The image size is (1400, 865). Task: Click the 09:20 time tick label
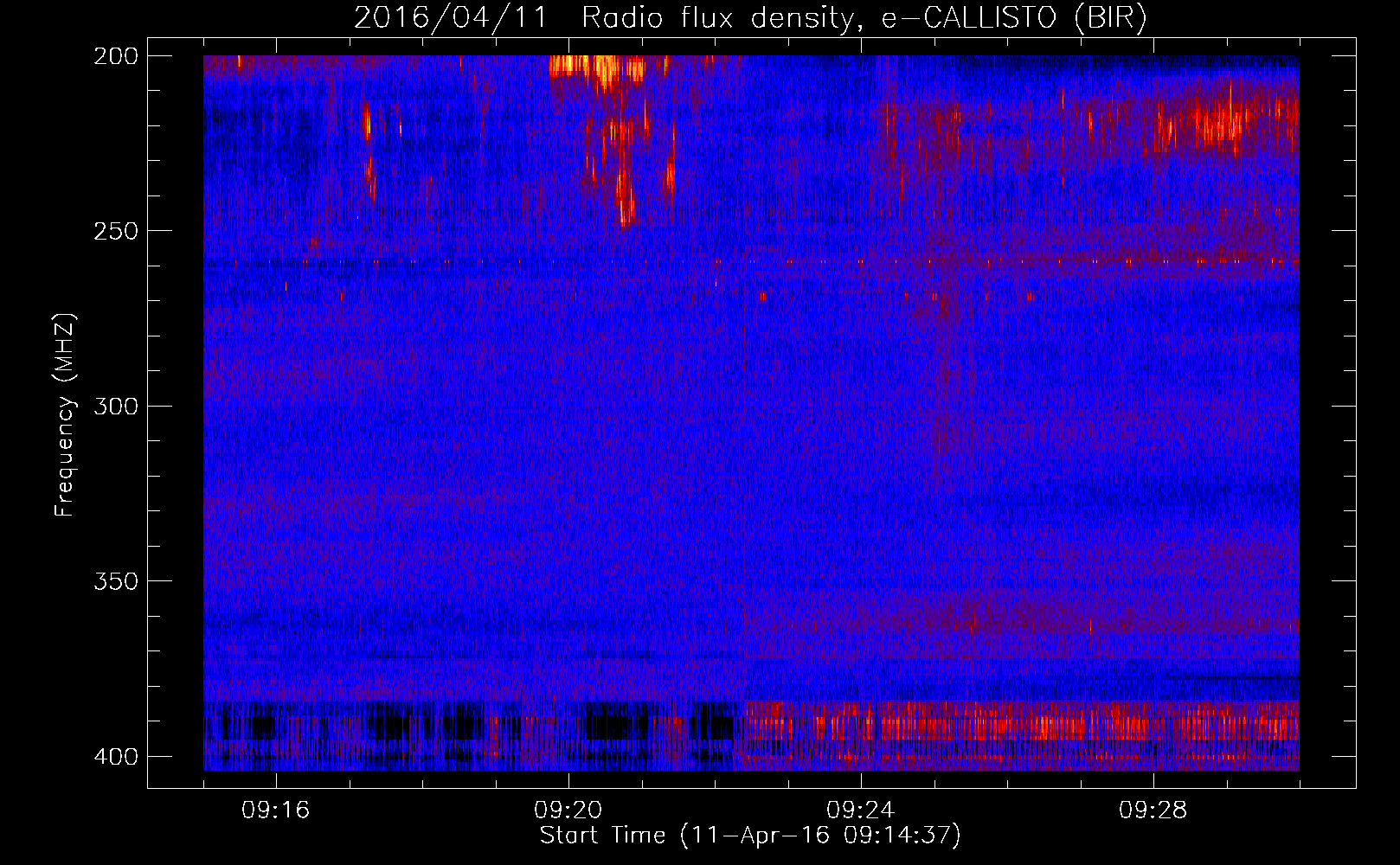(568, 811)
